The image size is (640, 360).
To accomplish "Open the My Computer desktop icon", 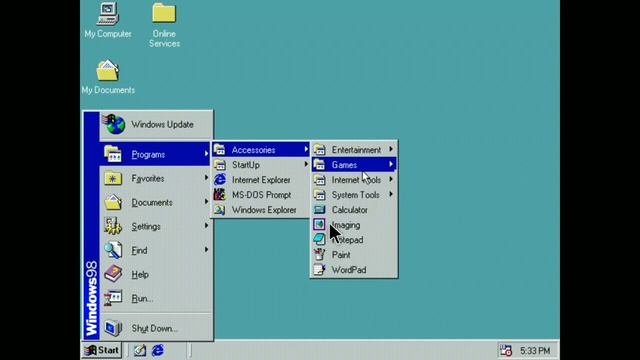I will click(x=107, y=14).
